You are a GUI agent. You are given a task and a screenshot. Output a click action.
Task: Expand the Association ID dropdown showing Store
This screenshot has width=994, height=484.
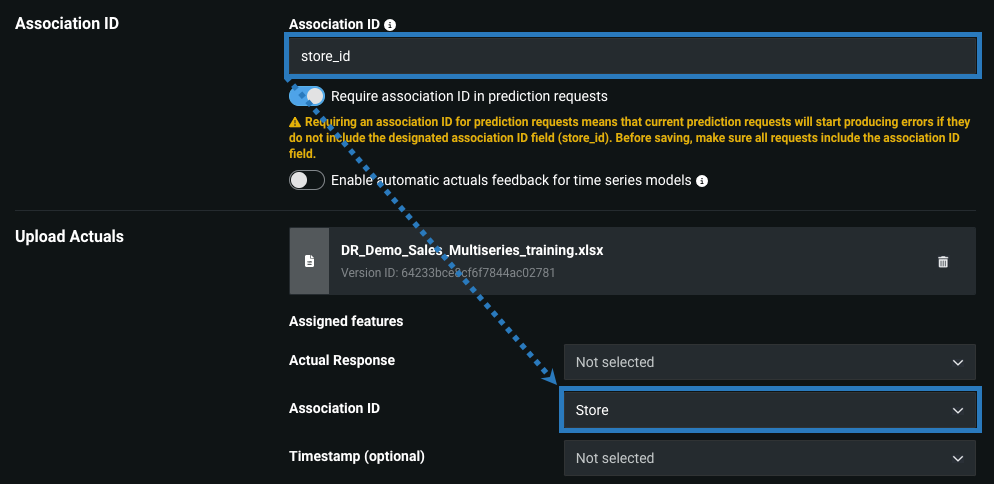768,410
